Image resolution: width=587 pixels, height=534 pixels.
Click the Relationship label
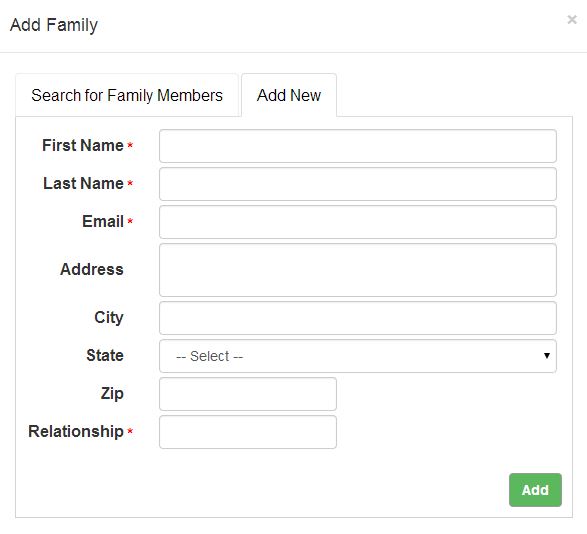76,431
